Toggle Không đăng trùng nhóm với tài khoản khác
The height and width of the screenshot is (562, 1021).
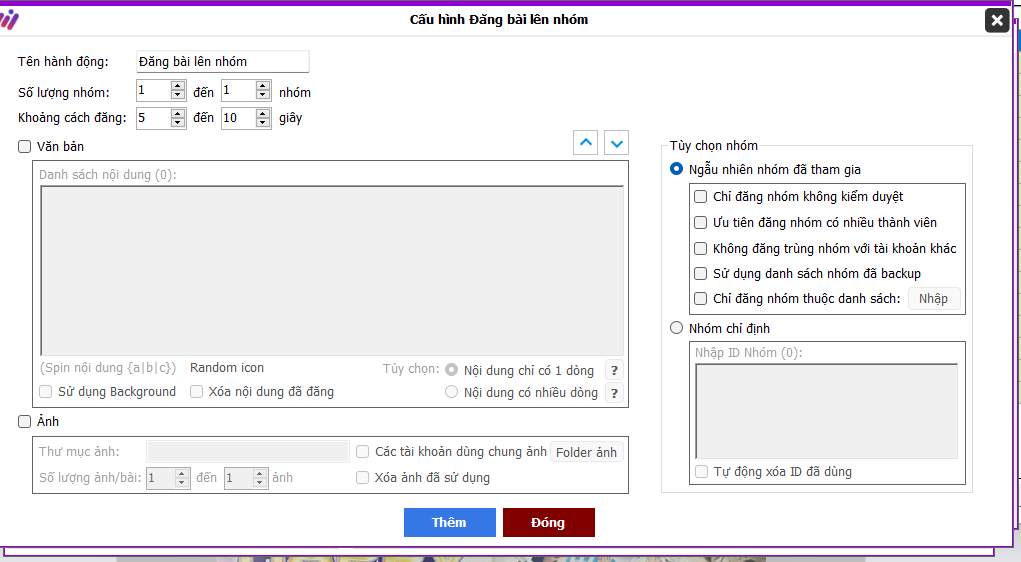(701, 248)
